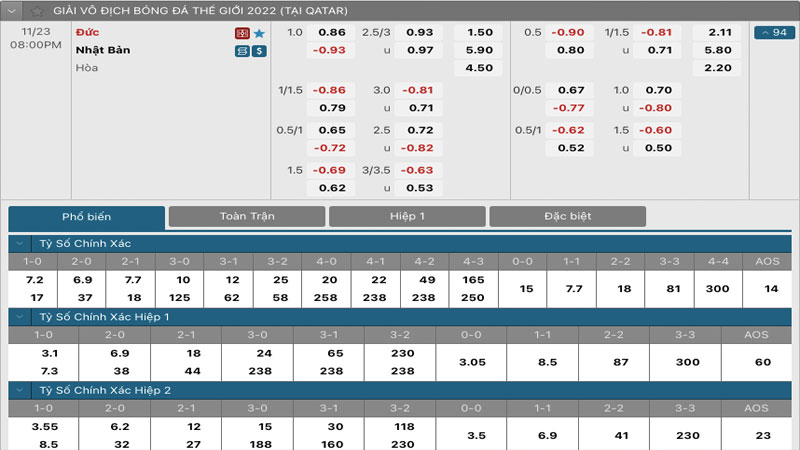The width and height of the screenshot is (800, 450).
Task: Collapse extra markets with the 94 button
Action: point(774,33)
